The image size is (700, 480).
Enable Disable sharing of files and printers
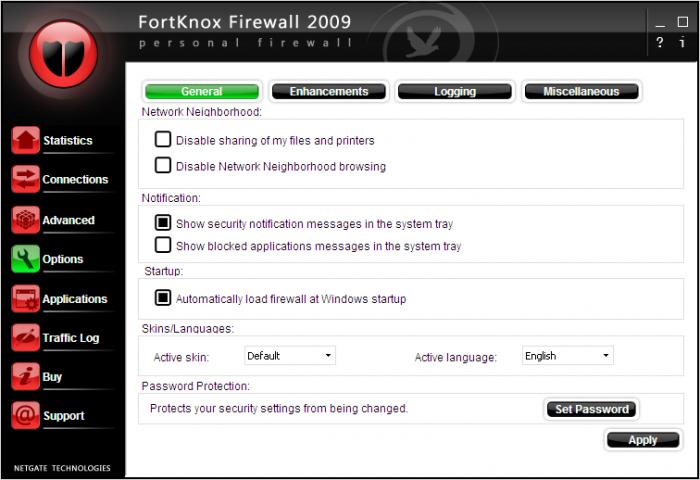point(162,139)
